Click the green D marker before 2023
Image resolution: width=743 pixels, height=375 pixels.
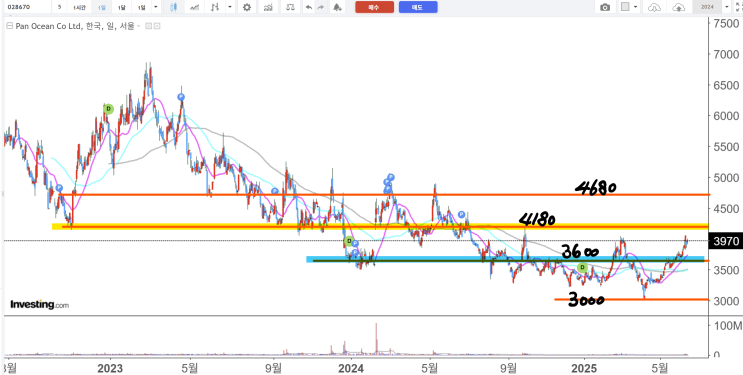(x=109, y=109)
